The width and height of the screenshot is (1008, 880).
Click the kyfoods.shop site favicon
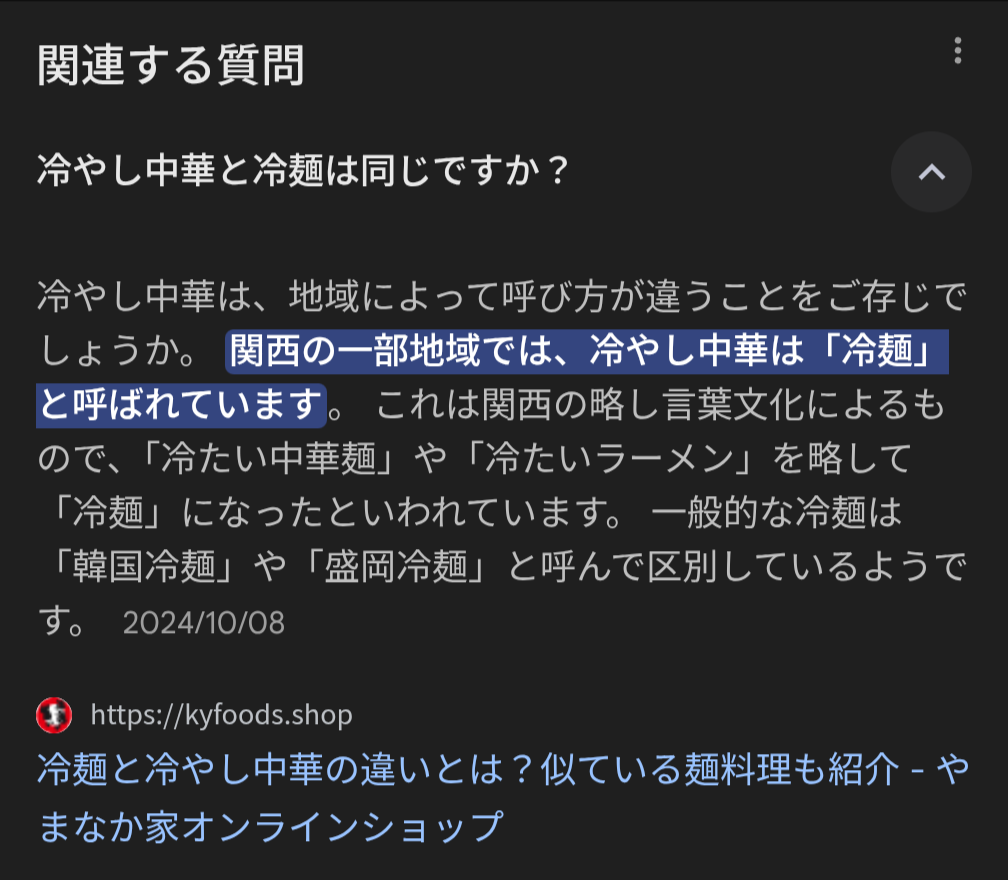(x=54, y=715)
